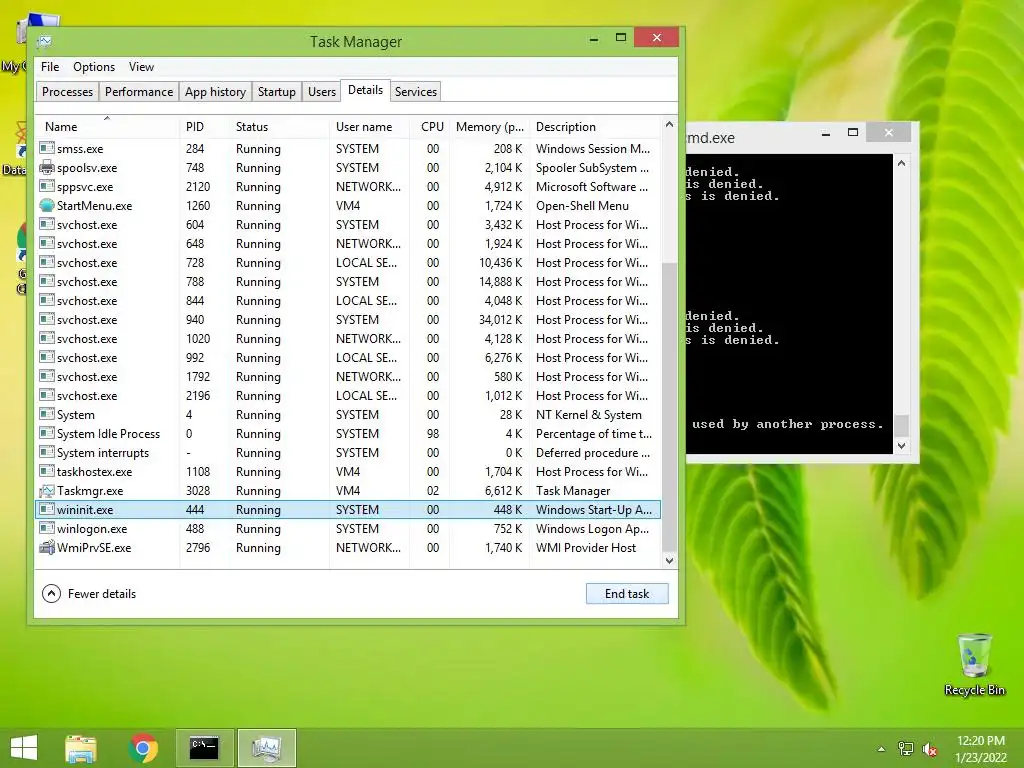Click the muted volume tray icon

[929, 749]
